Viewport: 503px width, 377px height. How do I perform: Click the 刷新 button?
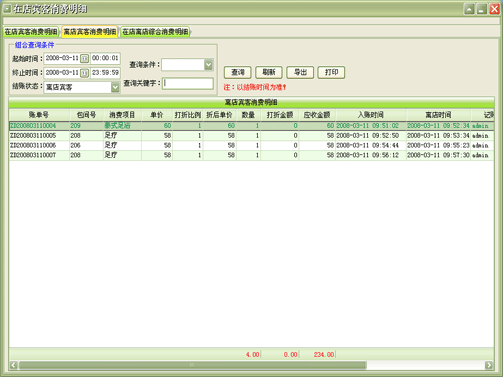(x=269, y=72)
